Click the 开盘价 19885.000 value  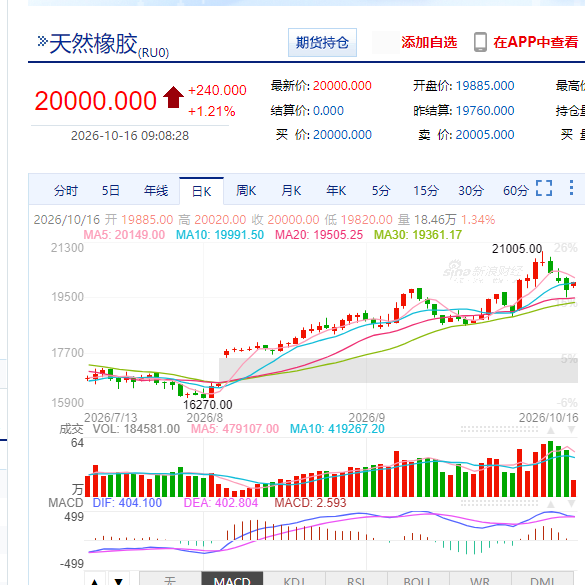pos(485,86)
